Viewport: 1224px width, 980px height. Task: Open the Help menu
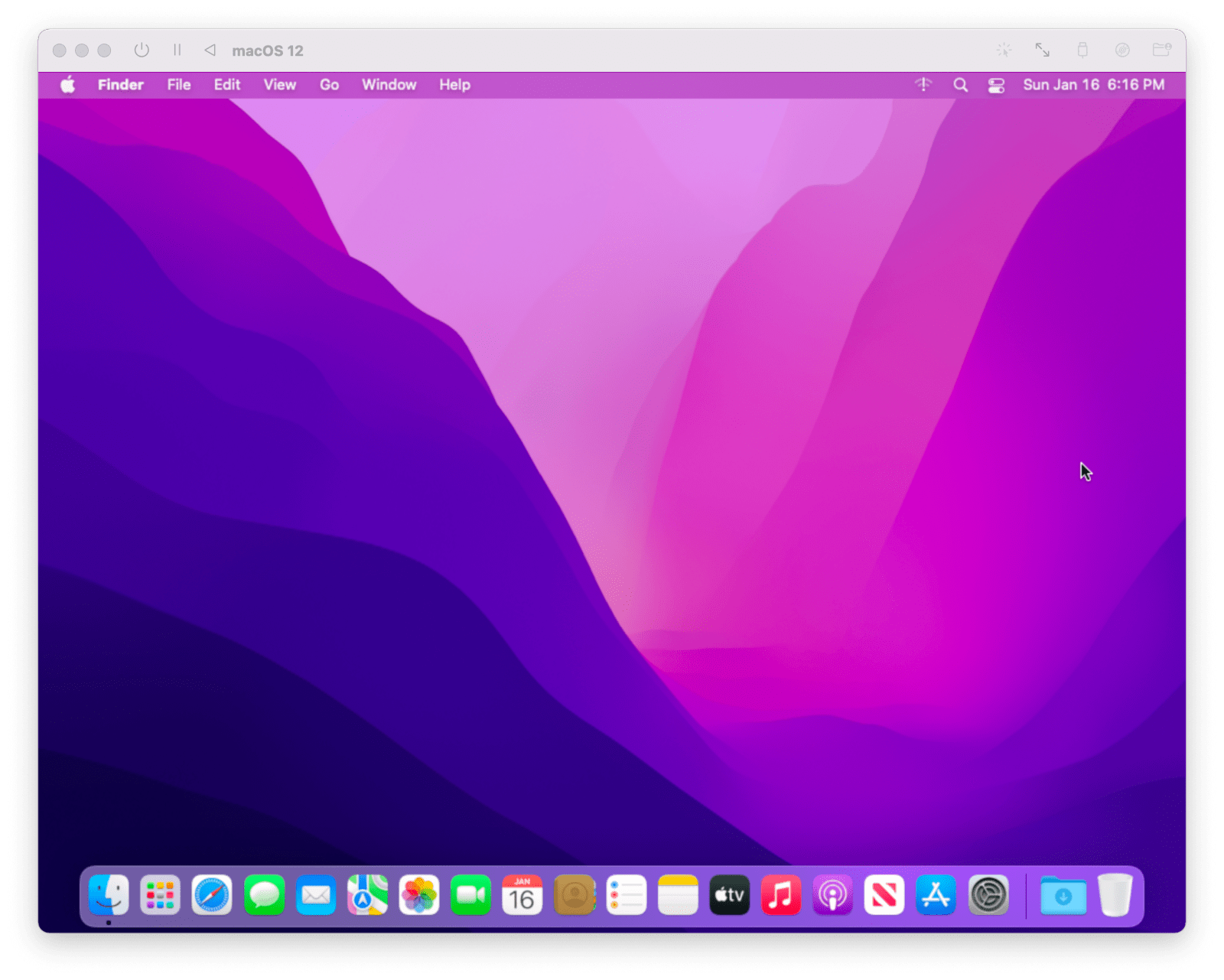coord(454,85)
